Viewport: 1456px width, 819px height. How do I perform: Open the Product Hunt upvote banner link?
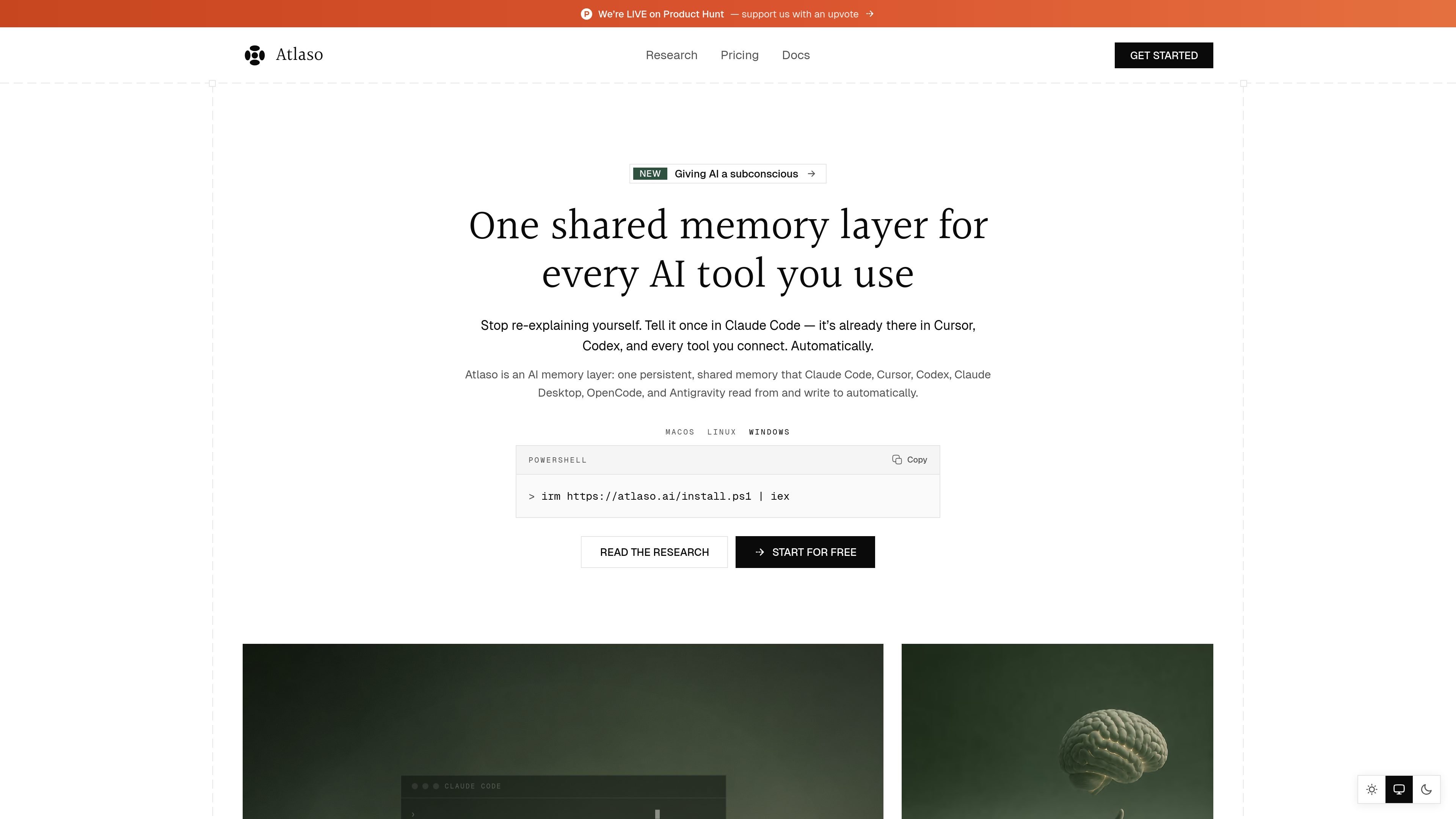pos(728,14)
